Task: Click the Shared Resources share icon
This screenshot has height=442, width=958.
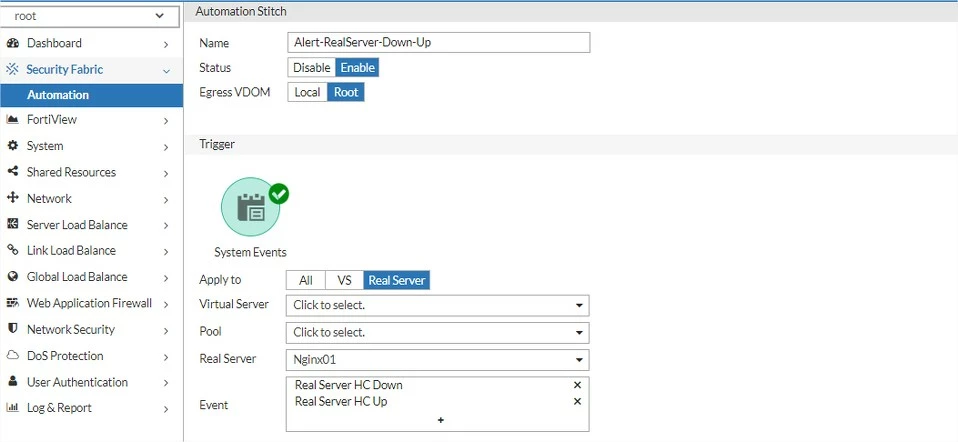Action: point(12,172)
